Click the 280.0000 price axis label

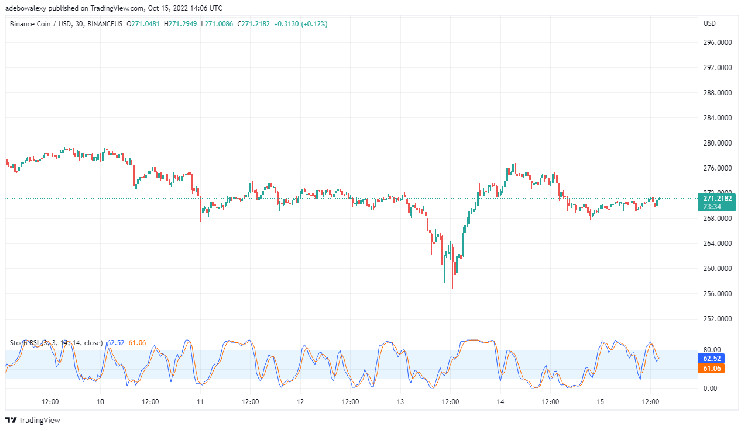pyautogui.click(x=715, y=143)
